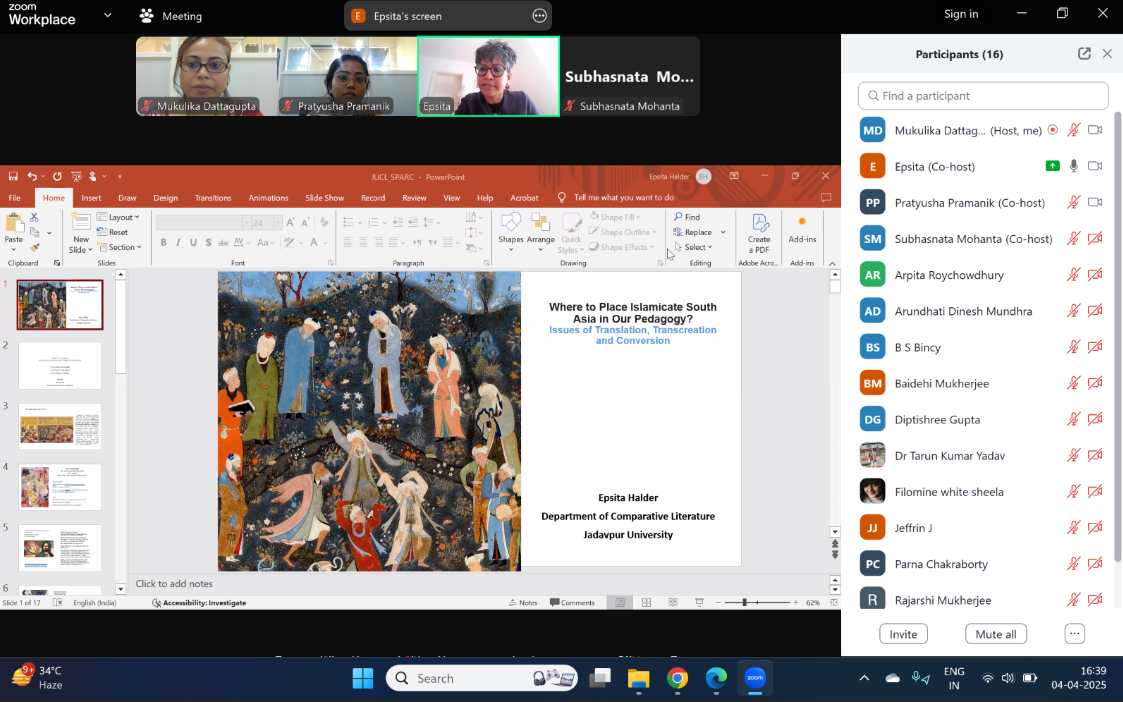Viewport: 1123px width, 702px height.
Task: Open the Slide Show ribbon tab
Action: (x=324, y=198)
